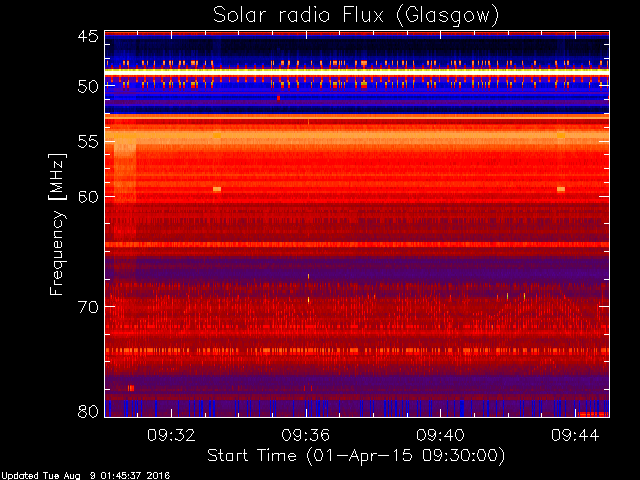
Task: Click the 09:44 time tick label
Action: click(575, 435)
